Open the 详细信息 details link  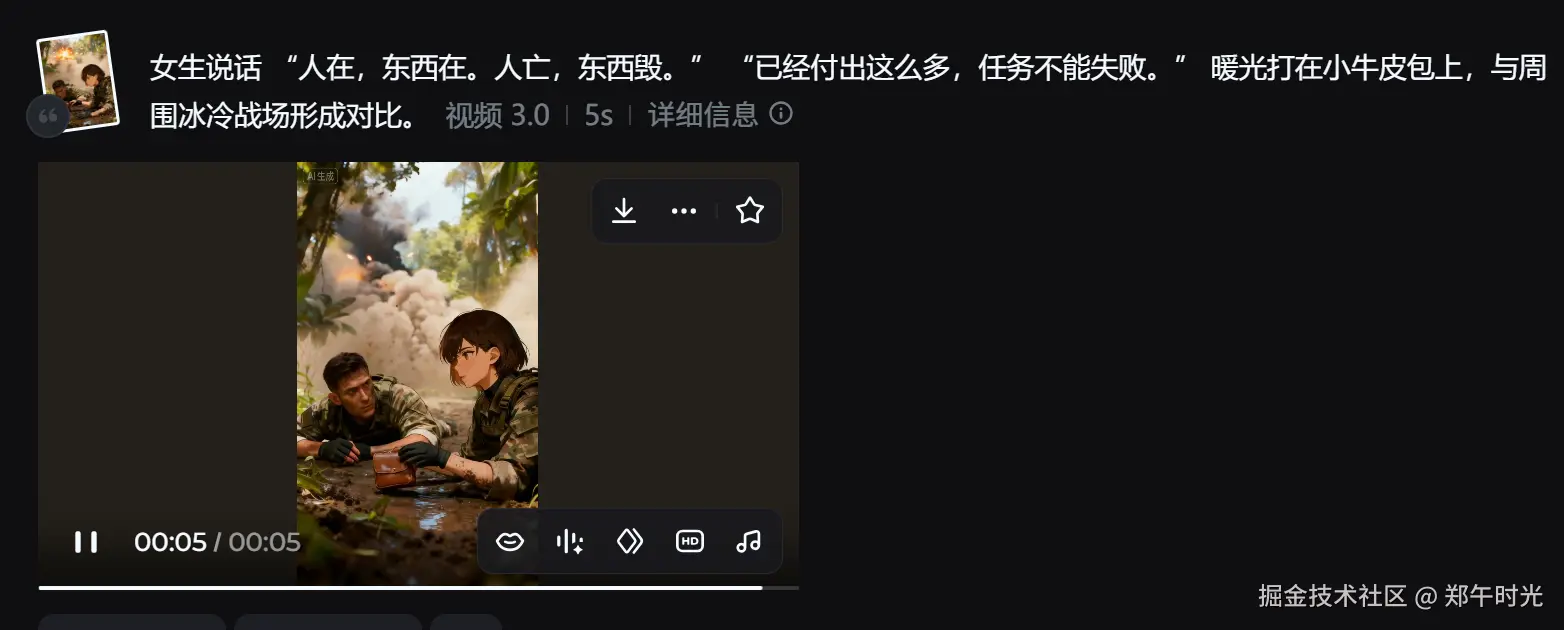(703, 115)
